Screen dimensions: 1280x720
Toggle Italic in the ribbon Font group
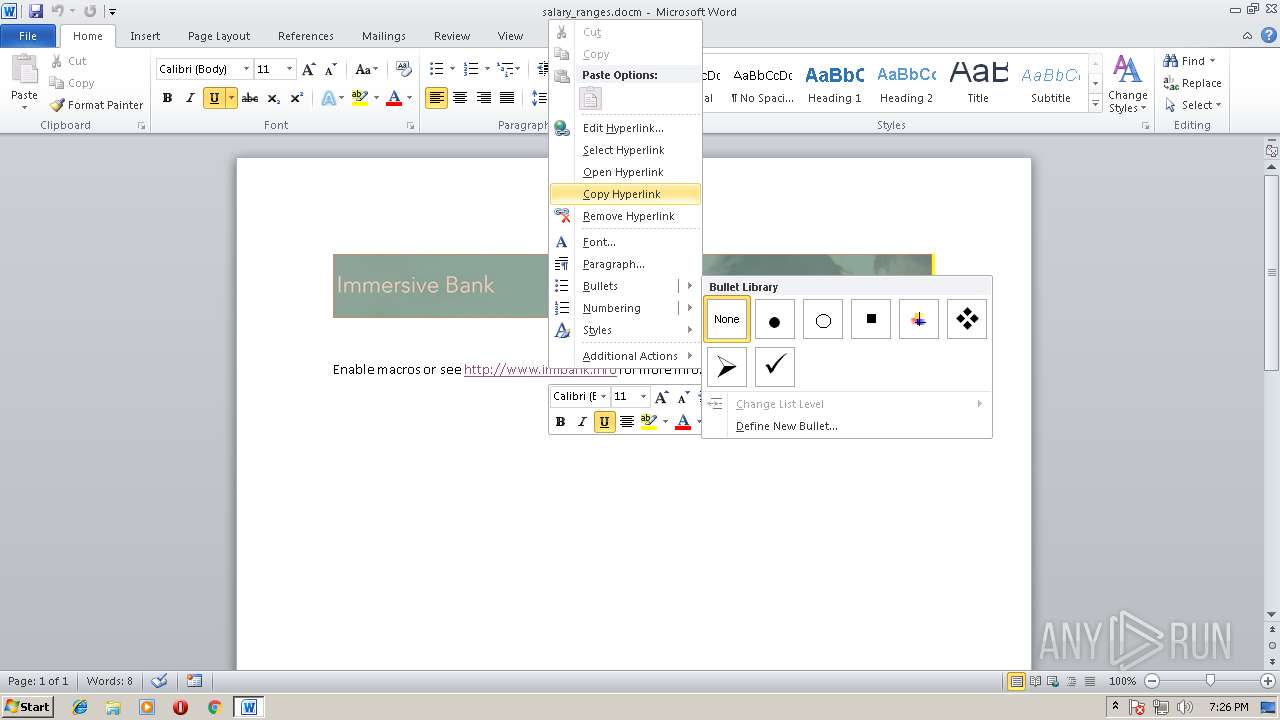190,98
